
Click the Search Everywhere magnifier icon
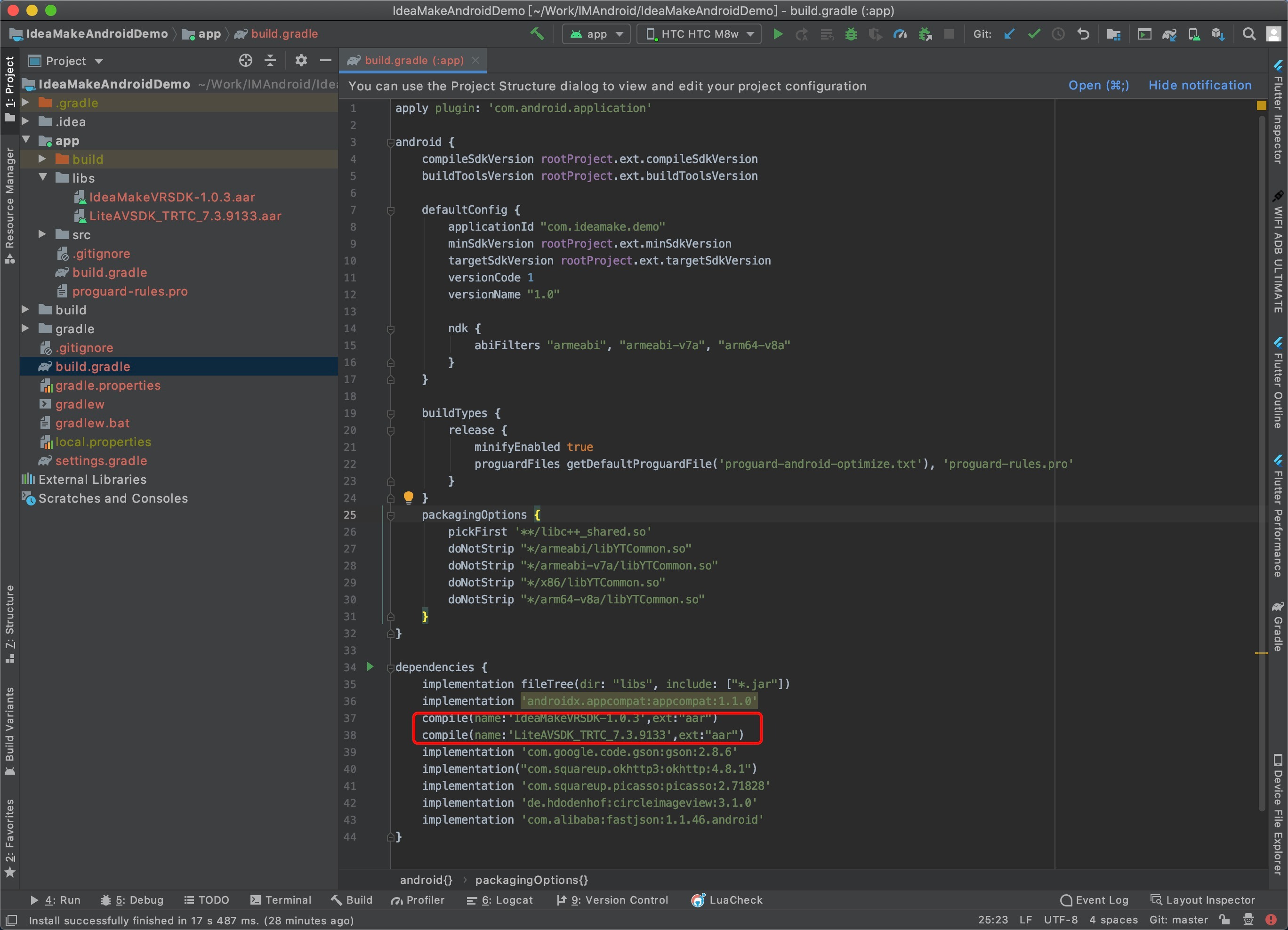click(x=1248, y=34)
